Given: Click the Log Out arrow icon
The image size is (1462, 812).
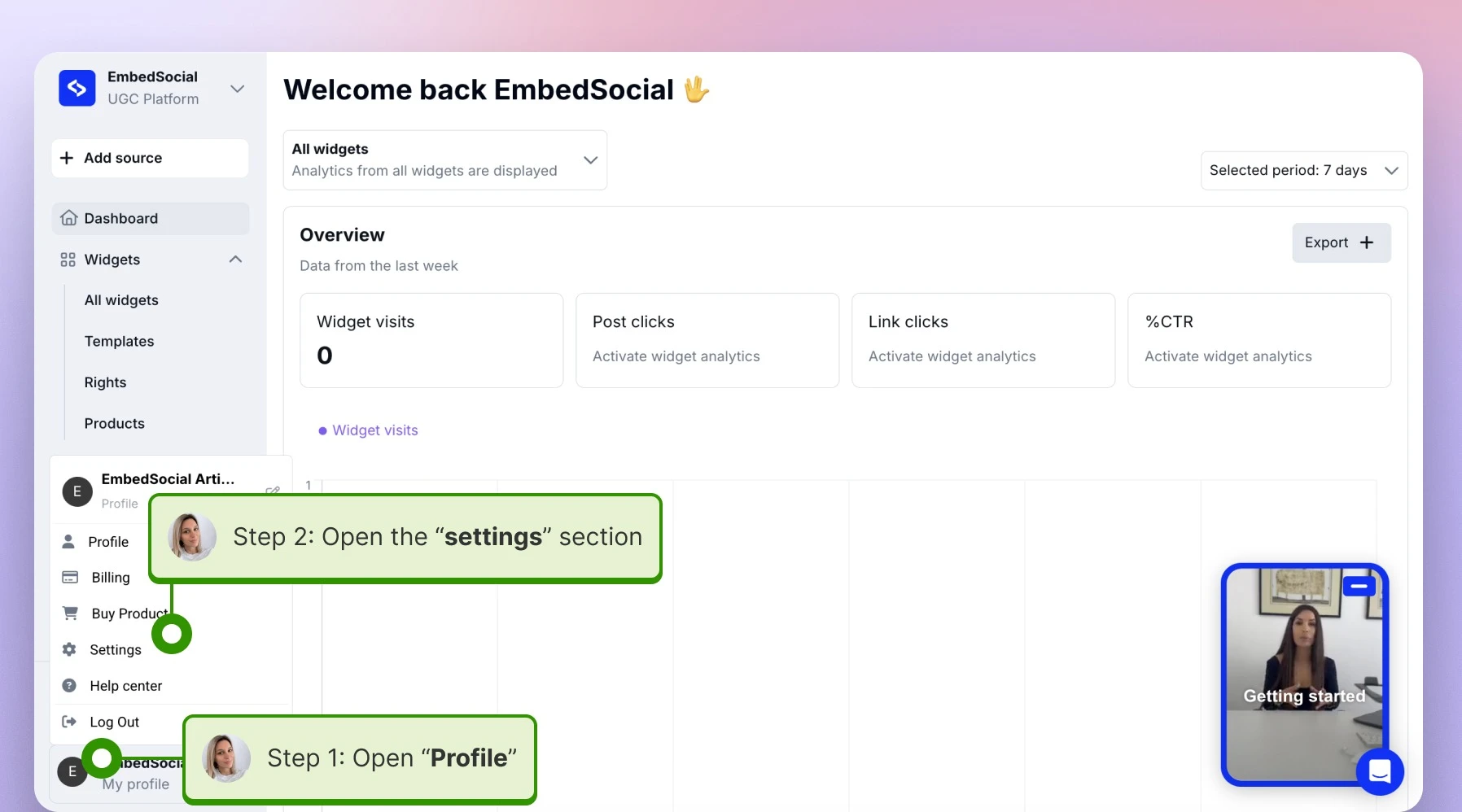Looking at the screenshot, I should tap(69, 722).
